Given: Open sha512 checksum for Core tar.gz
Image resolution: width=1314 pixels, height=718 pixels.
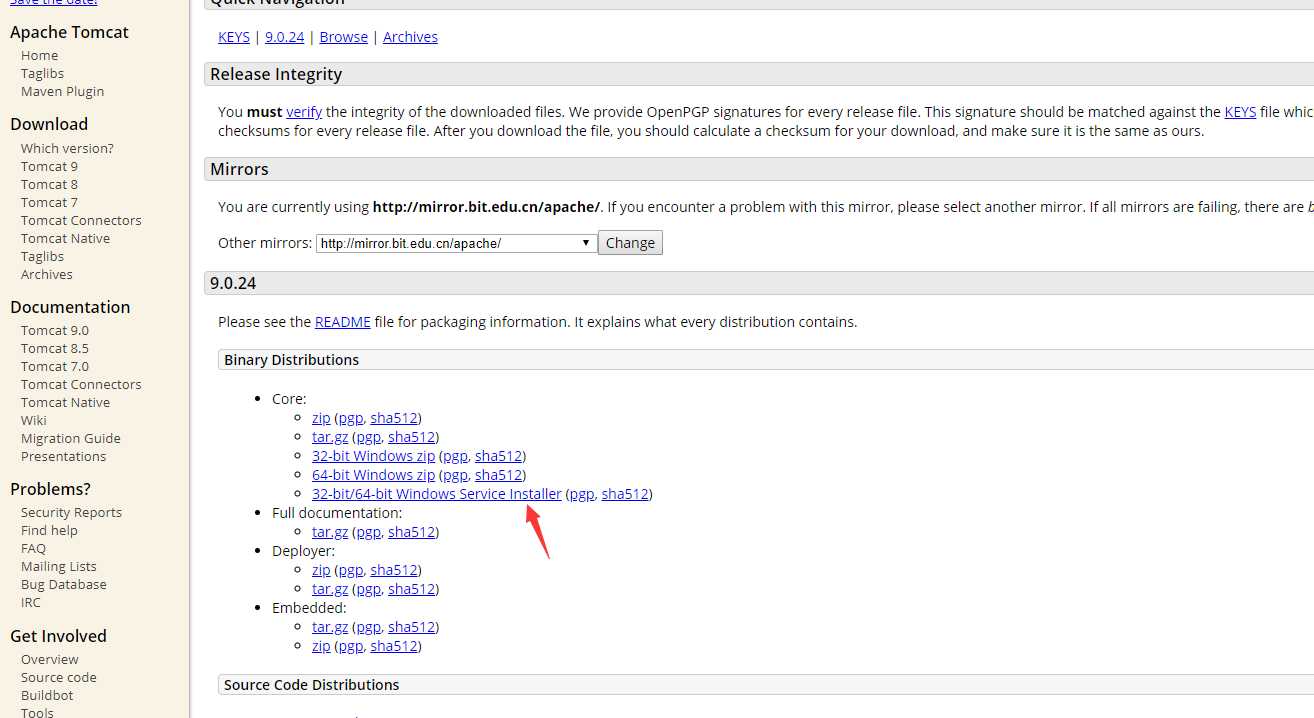Looking at the screenshot, I should pos(411,437).
